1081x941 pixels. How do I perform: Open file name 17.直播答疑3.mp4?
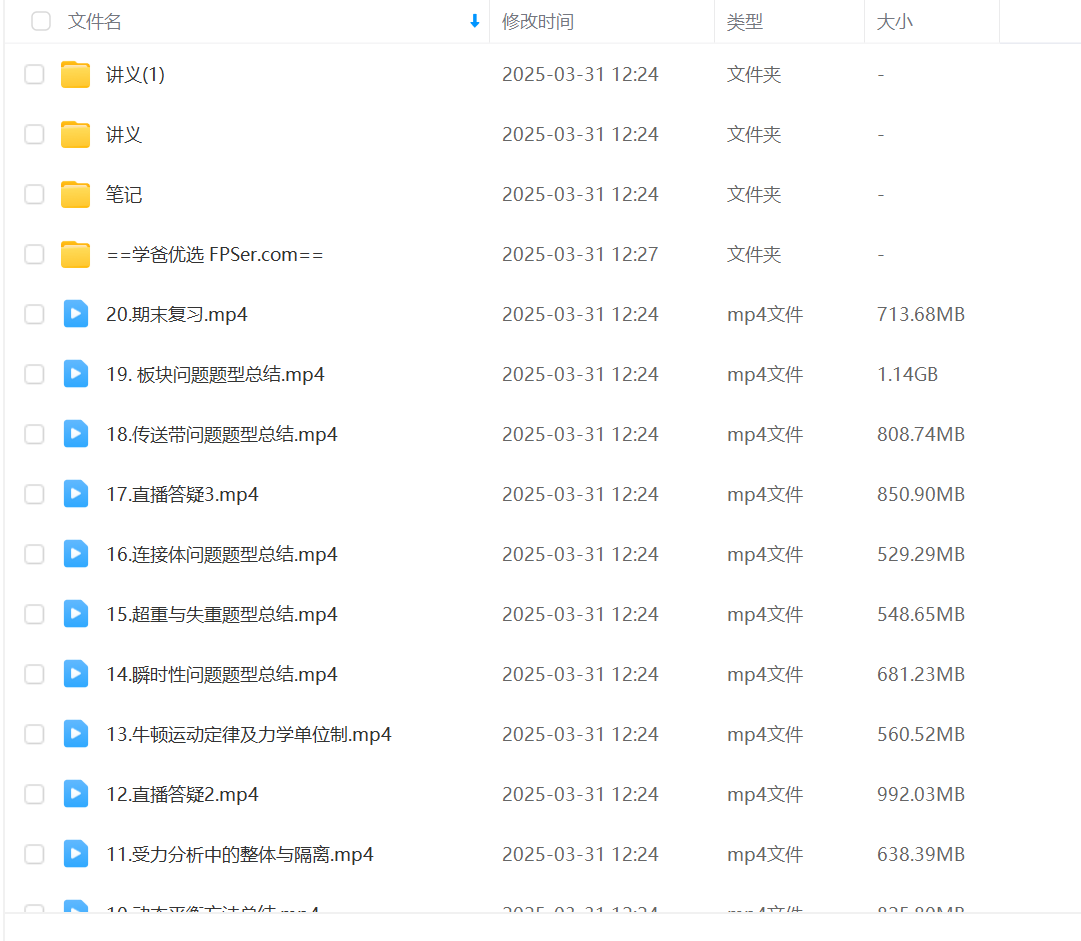coord(182,494)
